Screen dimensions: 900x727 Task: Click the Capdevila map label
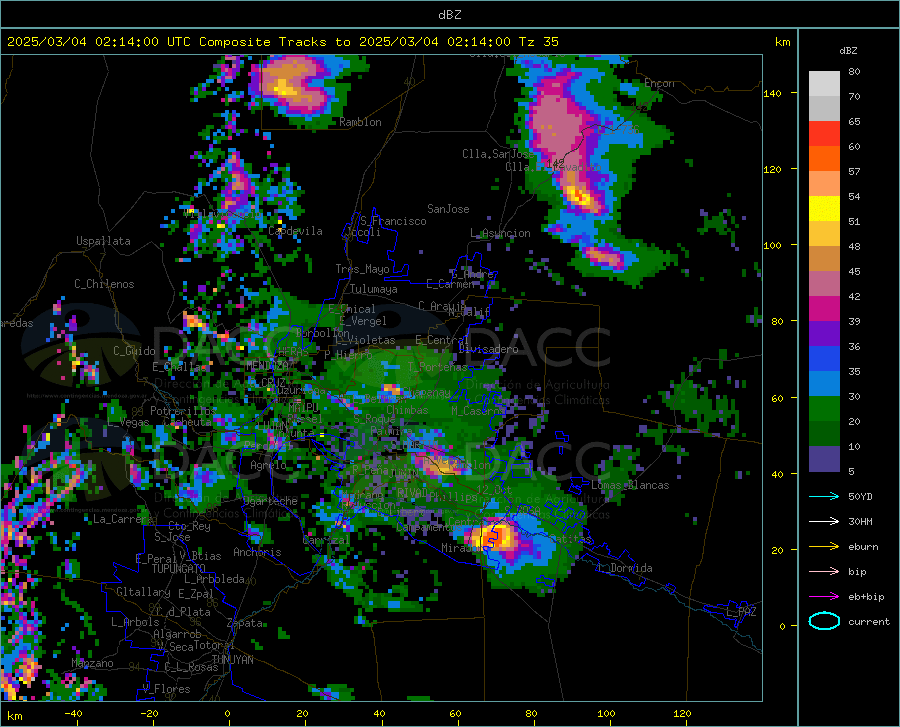(x=295, y=231)
